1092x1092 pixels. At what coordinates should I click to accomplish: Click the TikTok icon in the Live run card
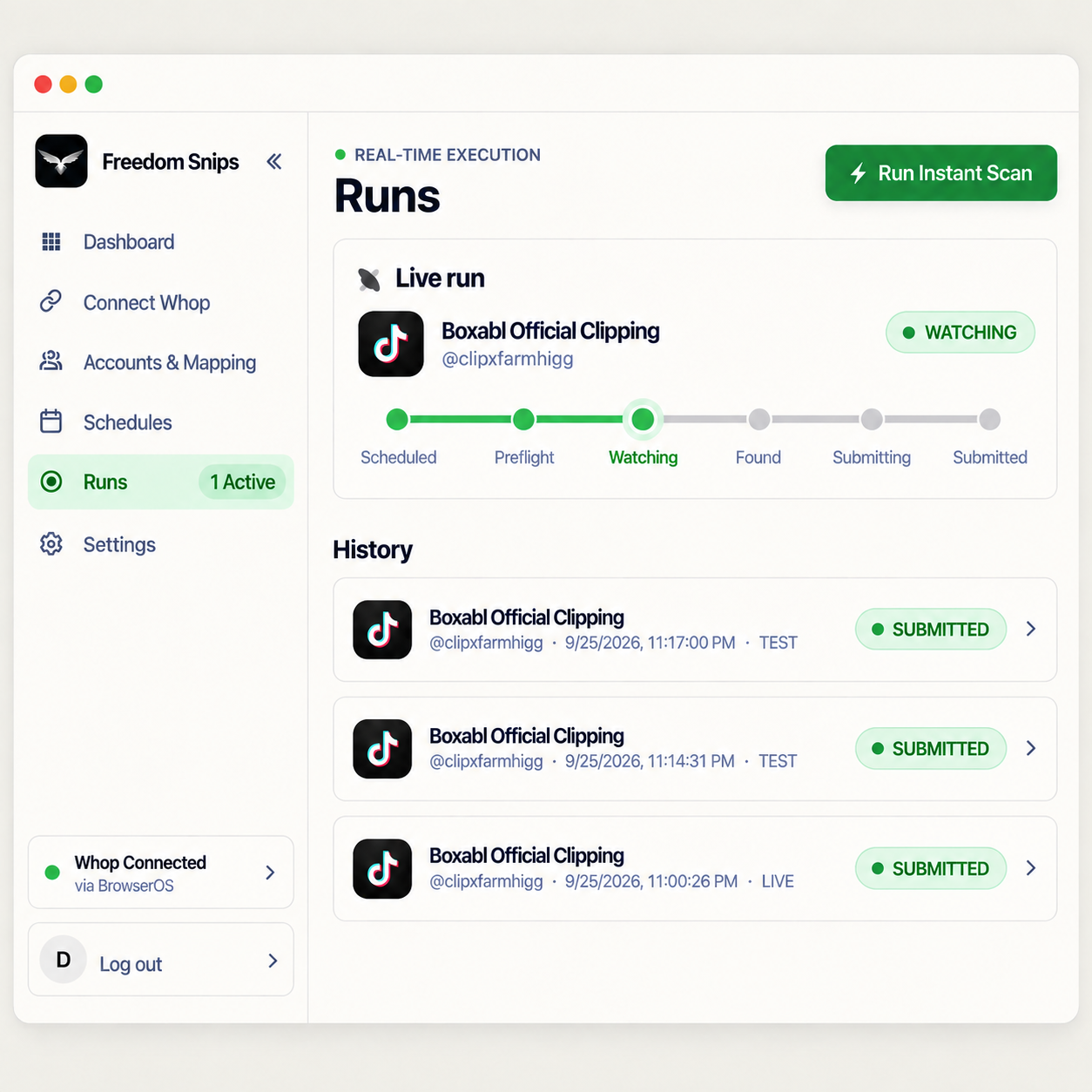click(x=391, y=344)
